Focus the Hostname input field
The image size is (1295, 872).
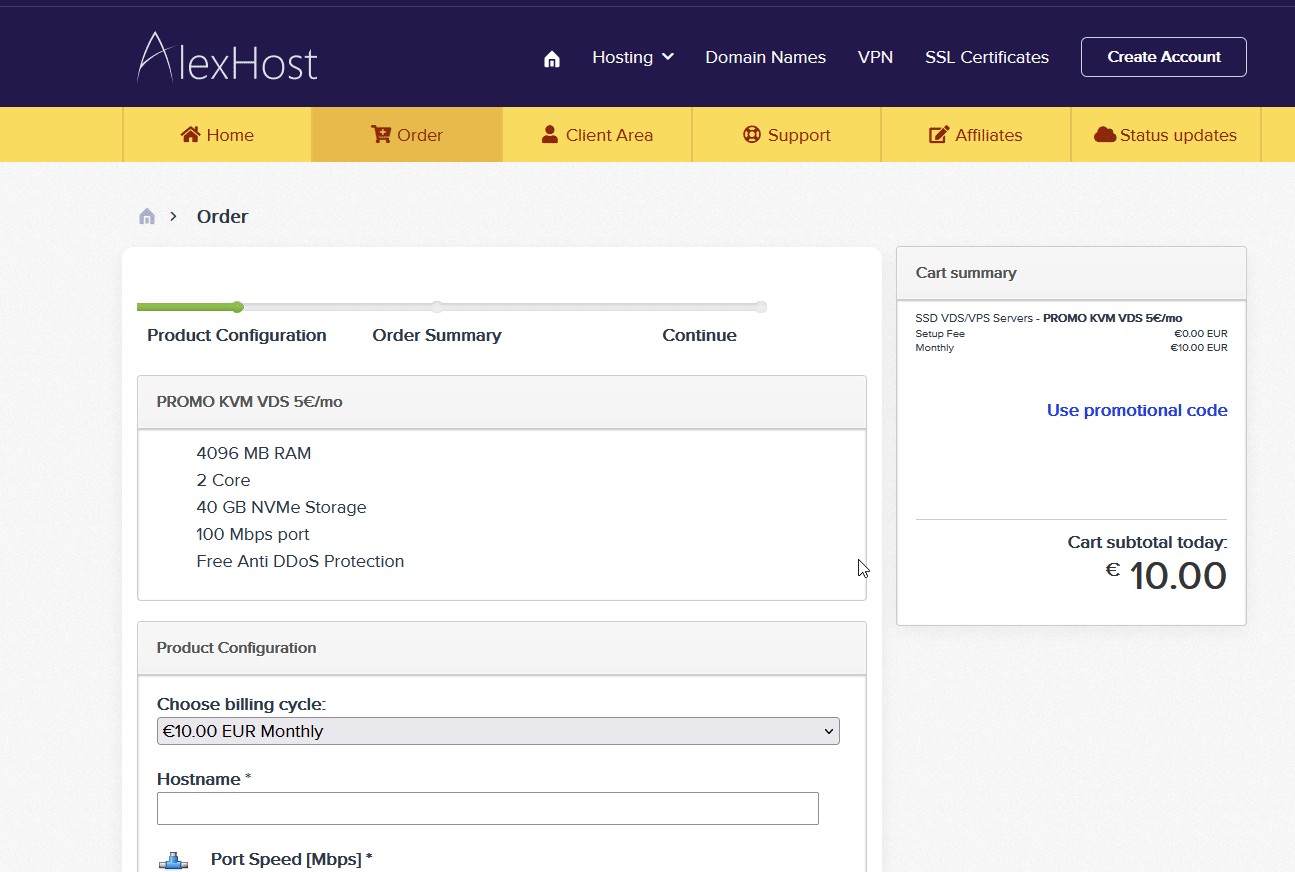(x=488, y=808)
